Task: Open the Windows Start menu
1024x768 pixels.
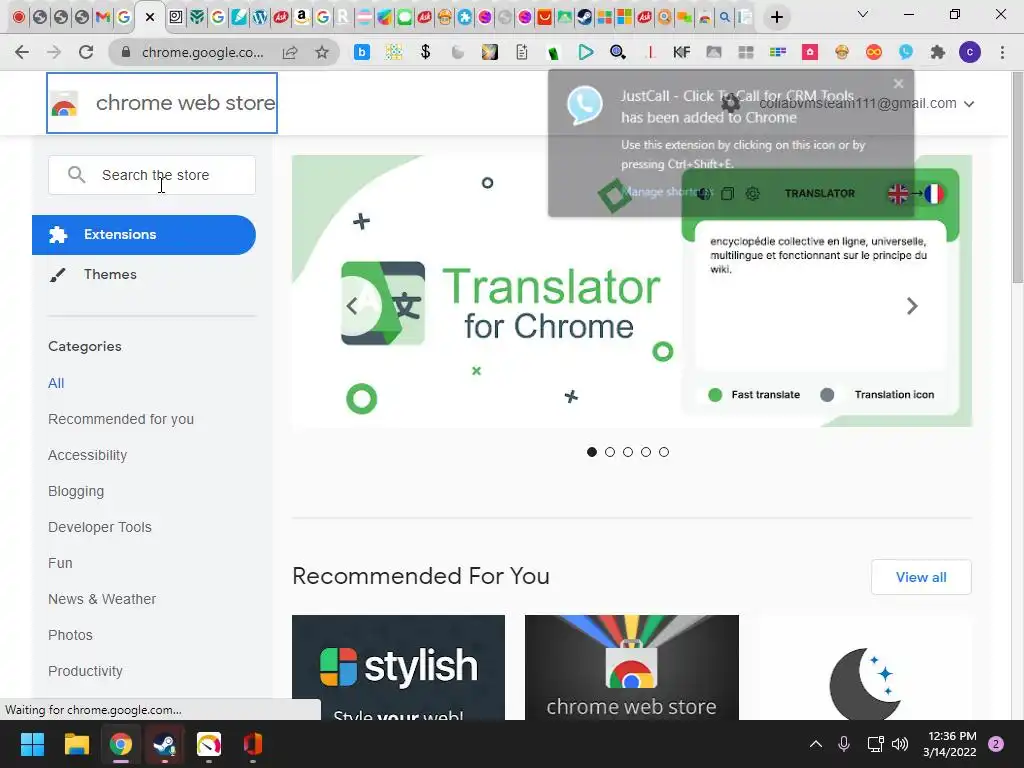Action: [x=32, y=744]
